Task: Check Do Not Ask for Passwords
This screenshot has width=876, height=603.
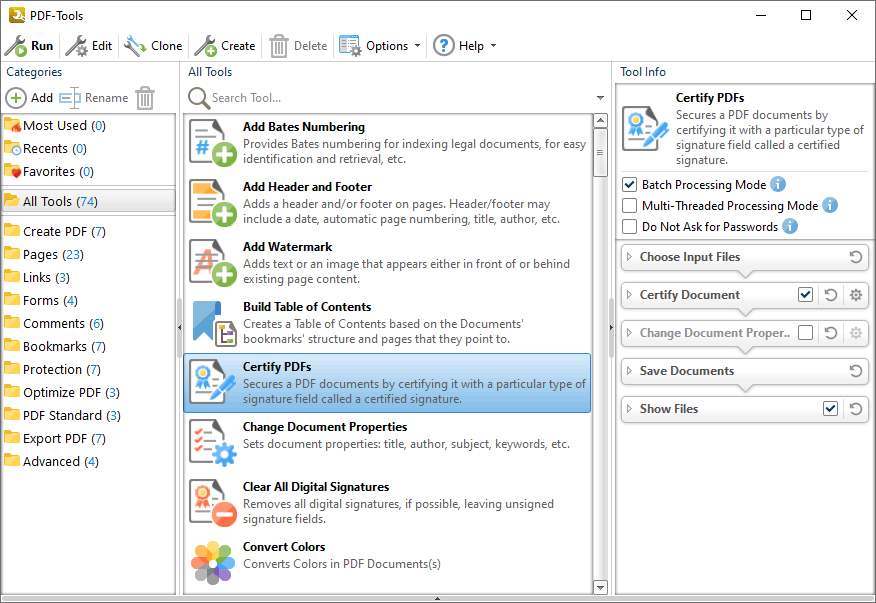Action: (629, 227)
